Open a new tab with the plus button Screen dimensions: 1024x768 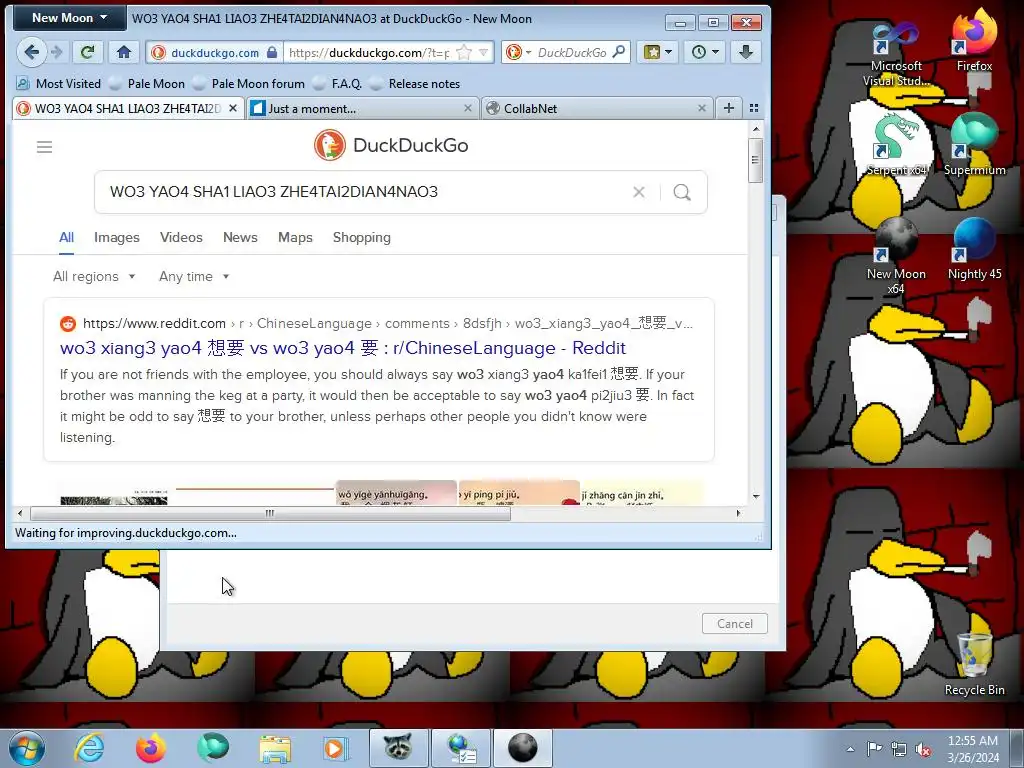click(x=729, y=108)
